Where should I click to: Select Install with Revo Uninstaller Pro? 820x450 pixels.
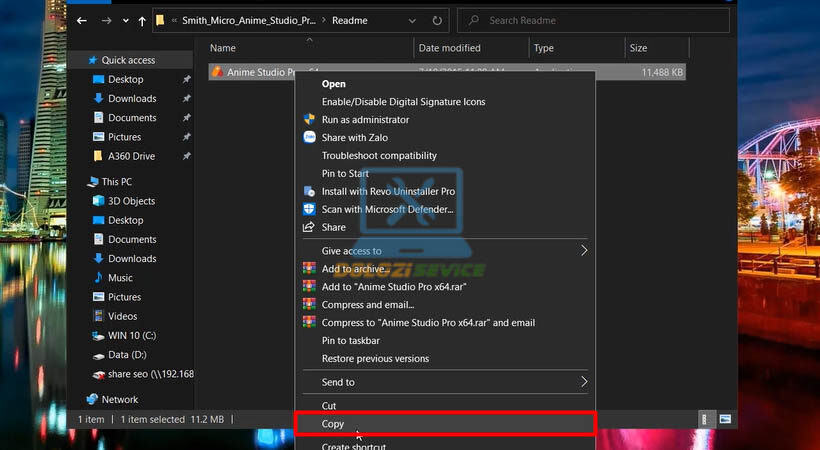[x=387, y=192]
